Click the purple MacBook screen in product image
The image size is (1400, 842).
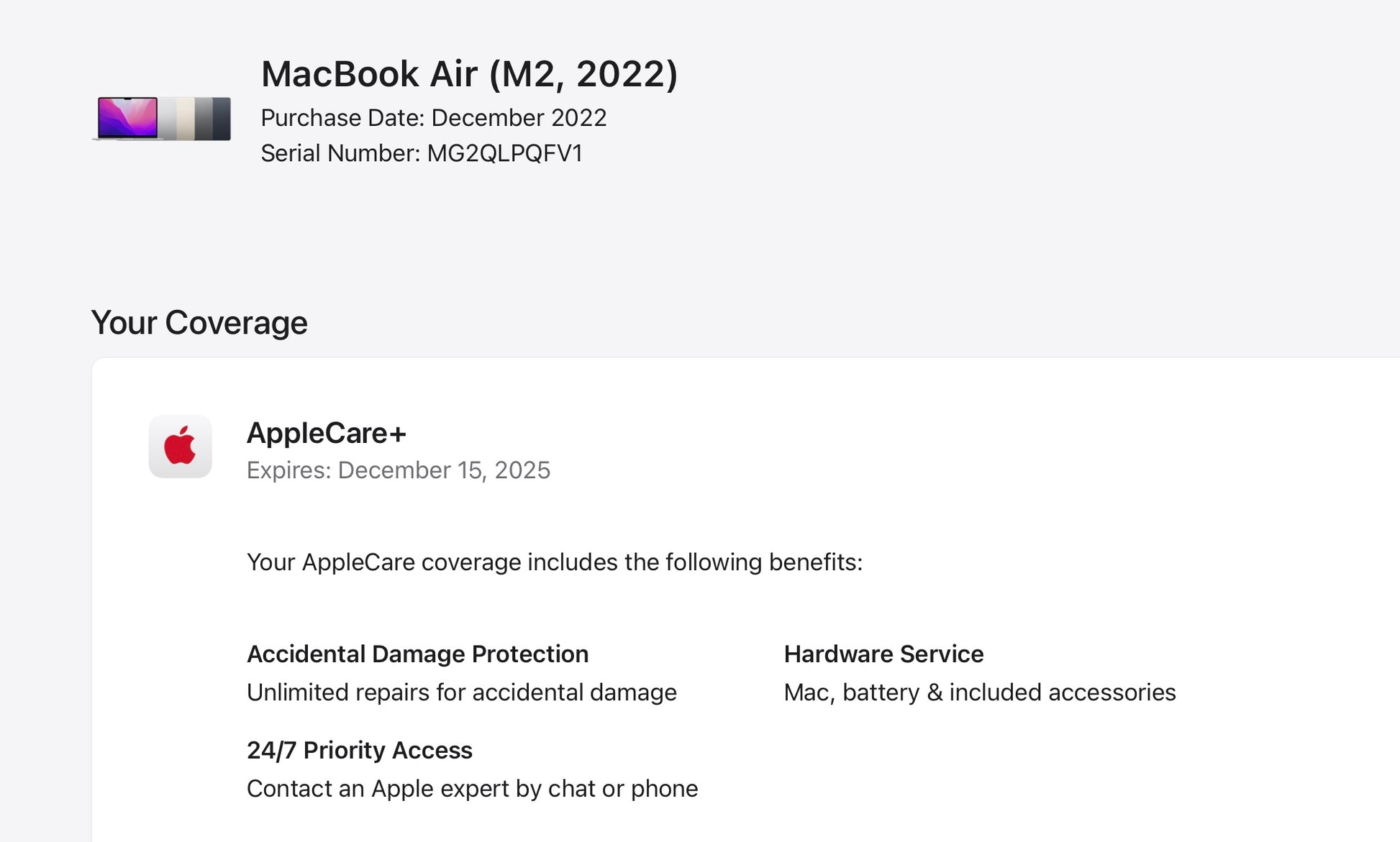(127, 117)
